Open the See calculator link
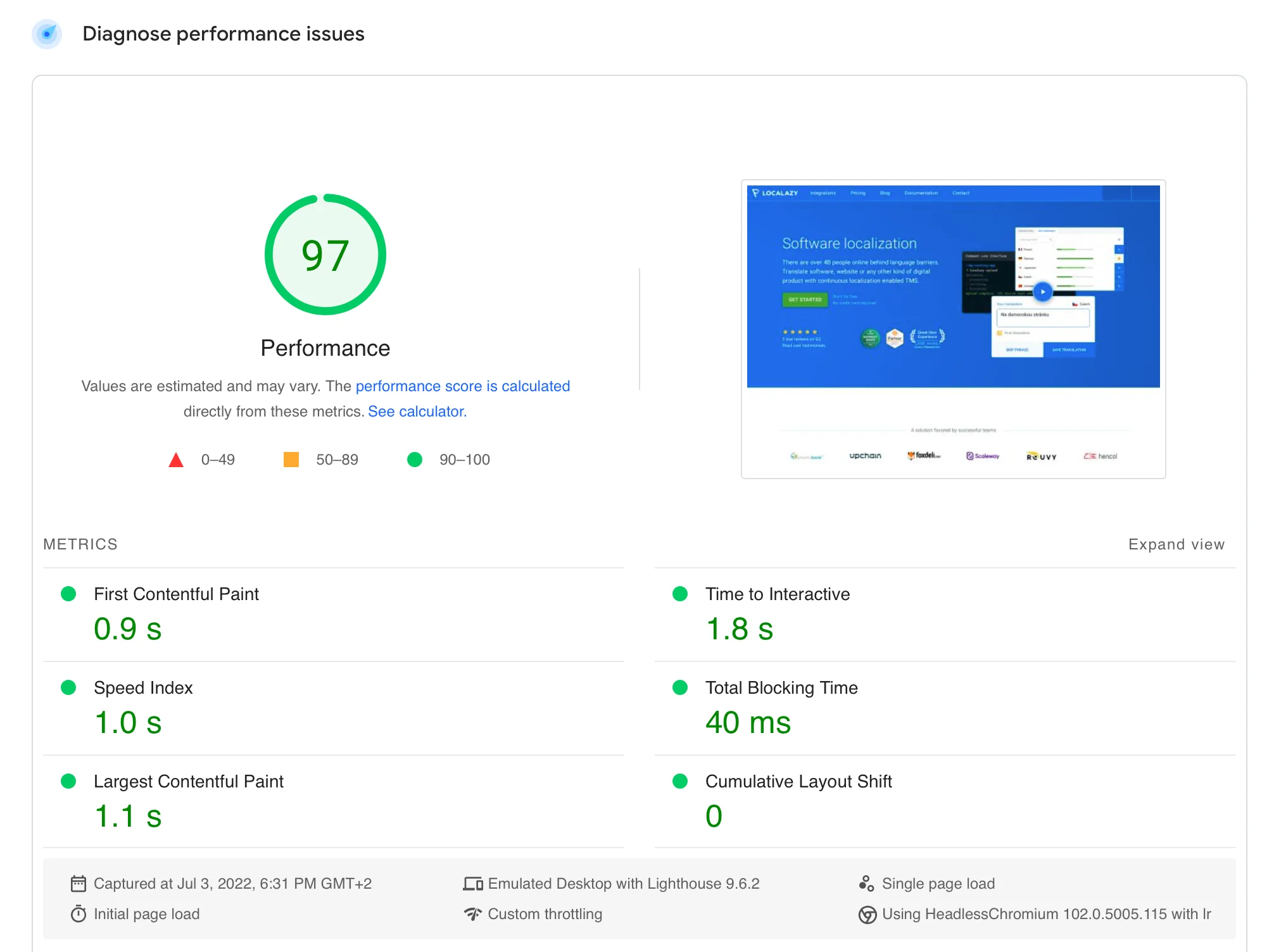The height and width of the screenshot is (952, 1274). 417,411
